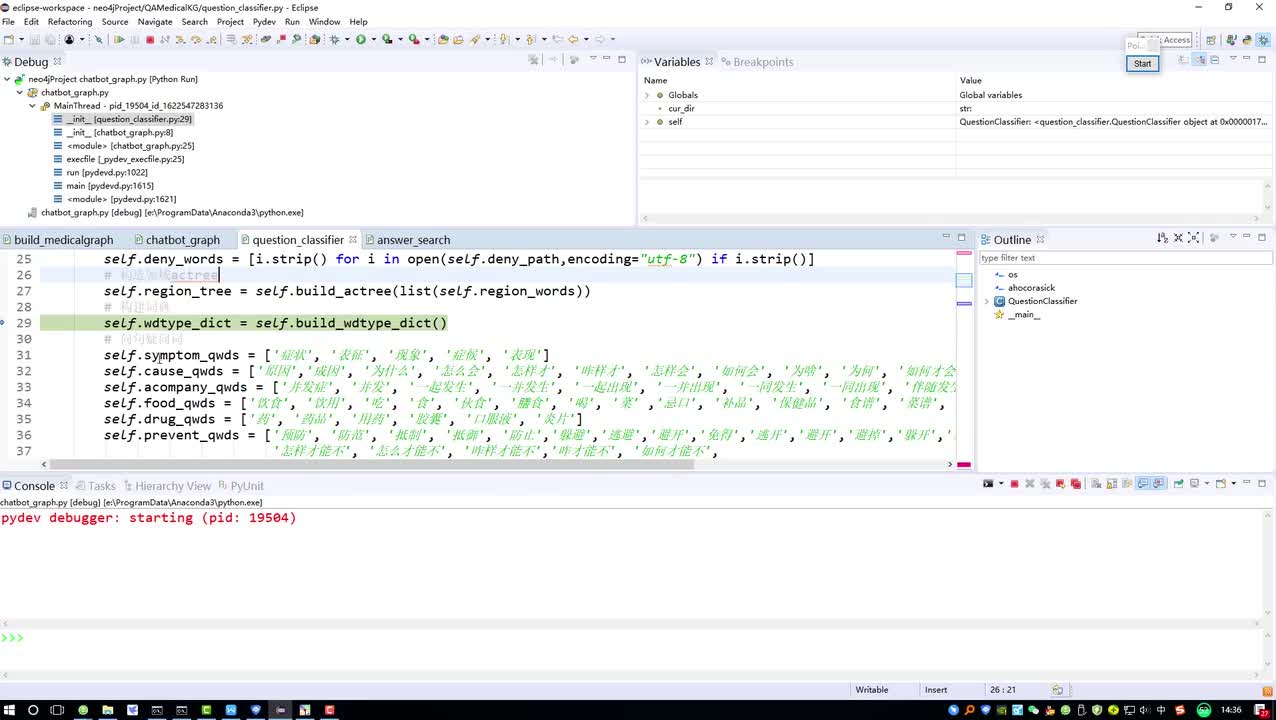Click the QuestionClassifier class icon in Outline
Image resolution: width=1276 pixels, height=720 pixels.
999,301
